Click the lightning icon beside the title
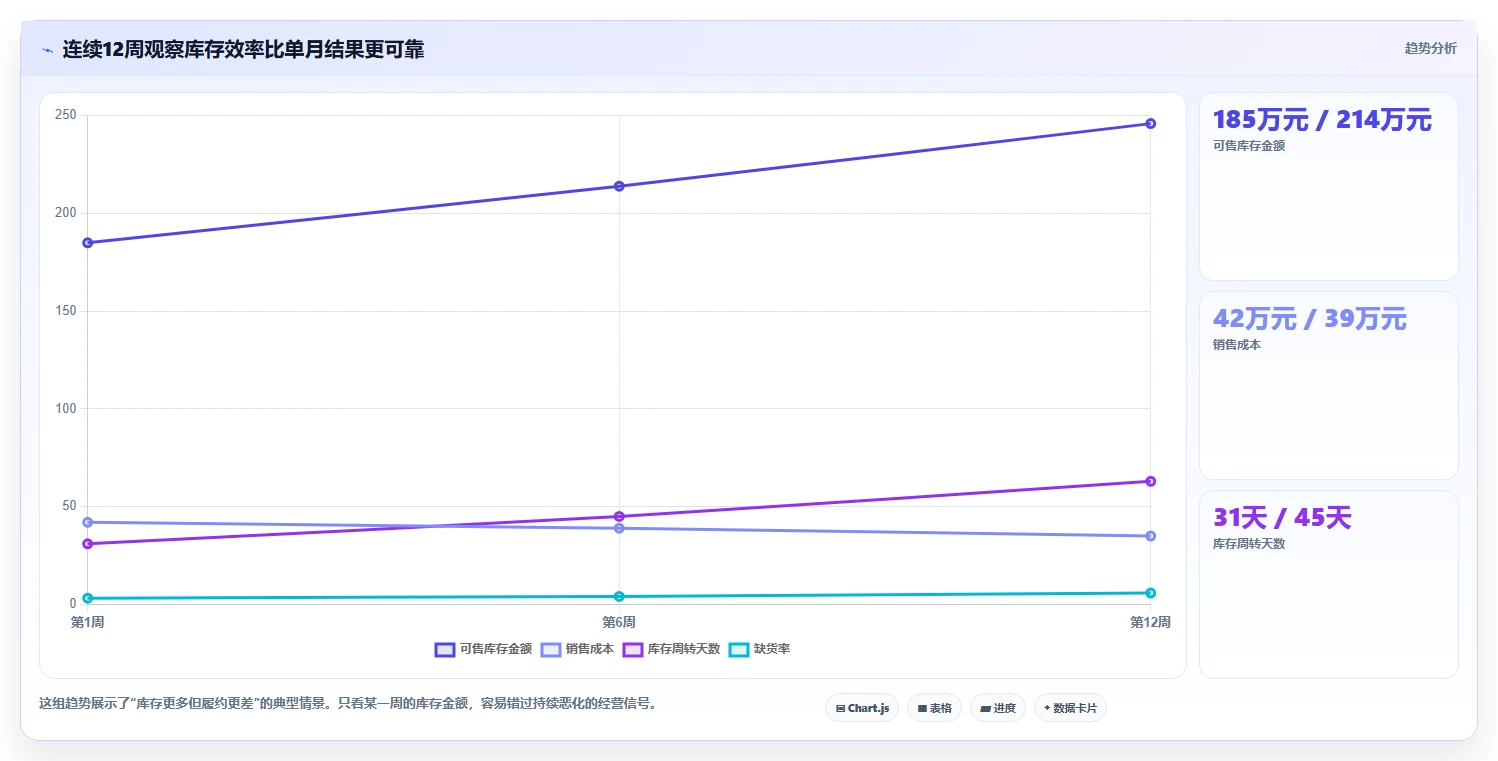Image resolution: width=1498 pixels, height=761 pixels. pyautogui.click(x=48, y=49)
